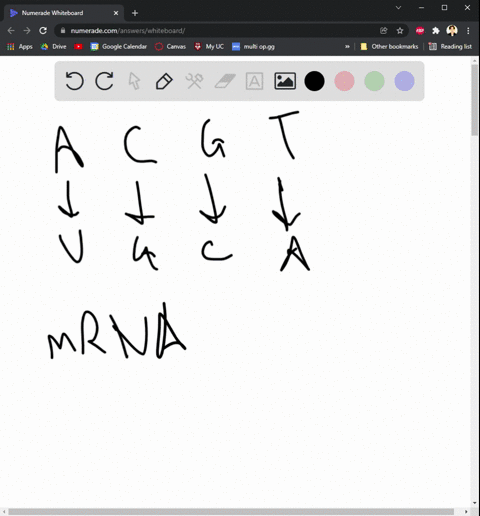The image size is (480, 516).
Task: Open the Extensions puzzle piece menu
Action: [436, 31]
